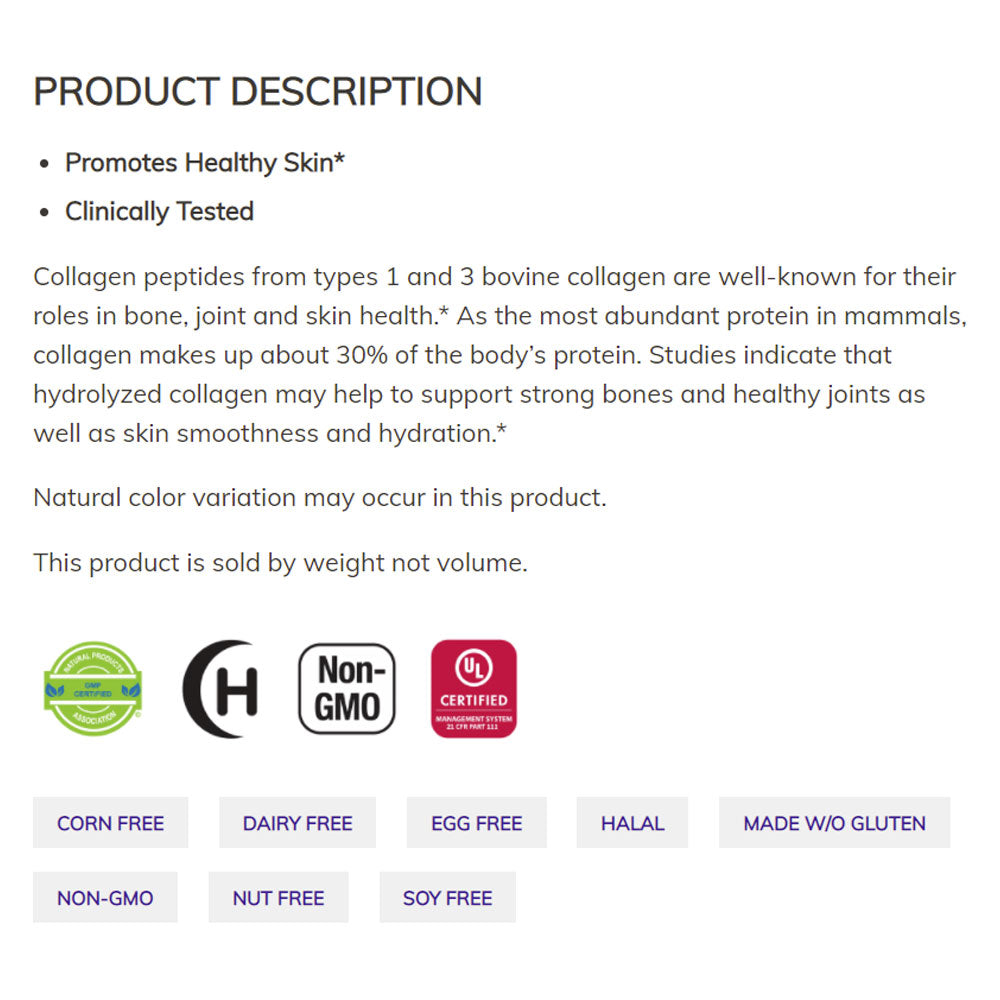Select the CORN FREE tag
Image resolution: width=1000 pixels, height=1000 pixels.
coord(110,823)
